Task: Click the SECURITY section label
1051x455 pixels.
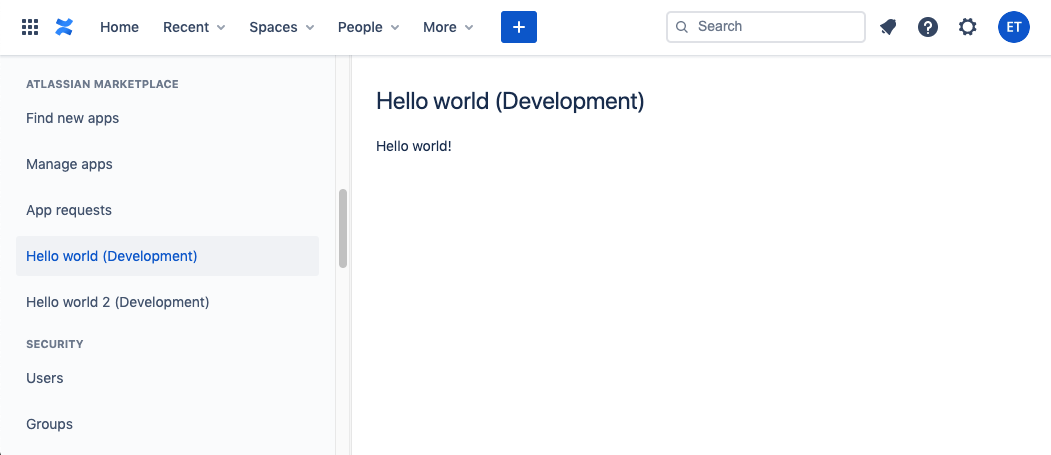Action: click(x=55, y=344)
